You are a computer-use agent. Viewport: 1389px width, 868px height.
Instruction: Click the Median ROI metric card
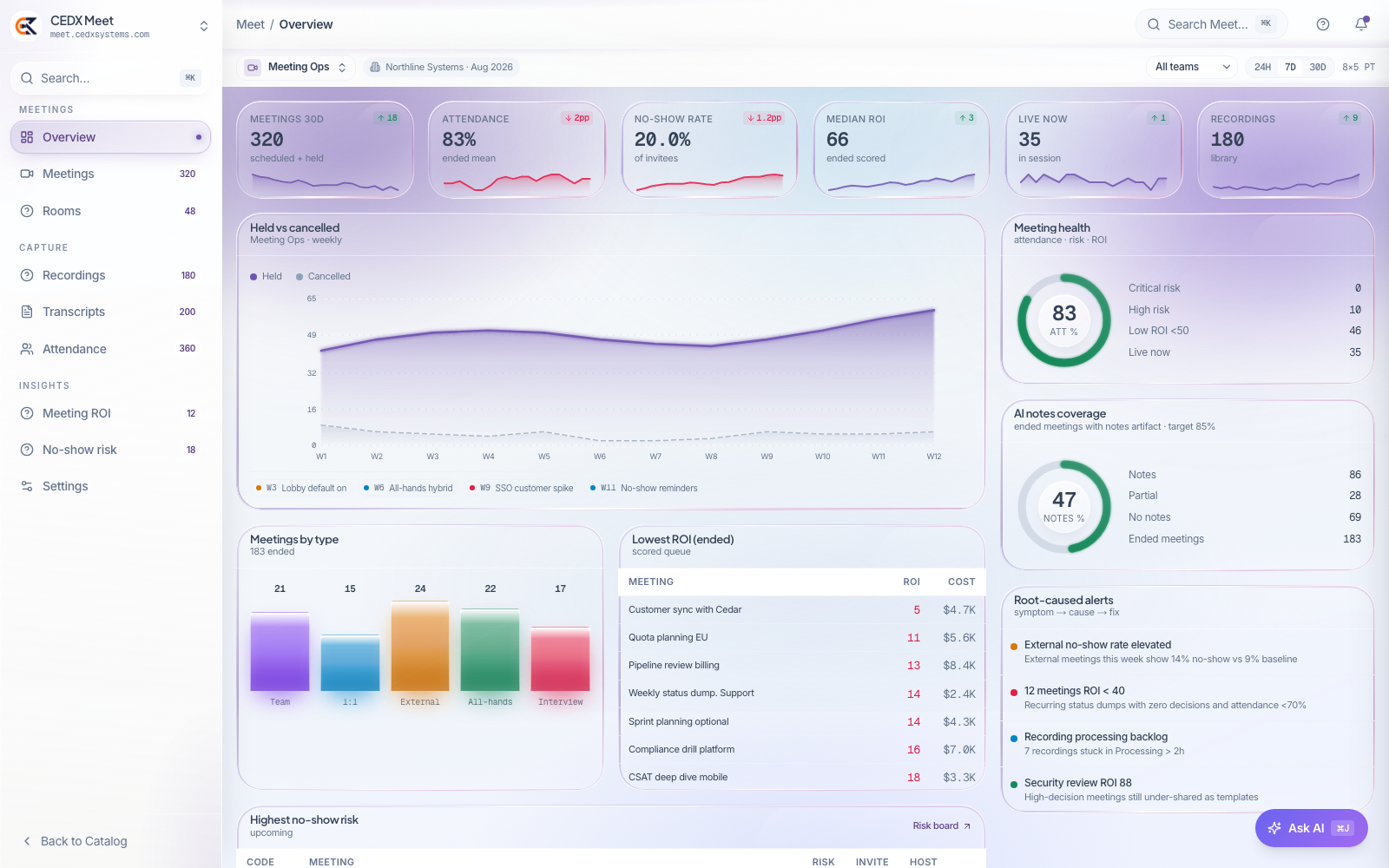click(902, 150)
